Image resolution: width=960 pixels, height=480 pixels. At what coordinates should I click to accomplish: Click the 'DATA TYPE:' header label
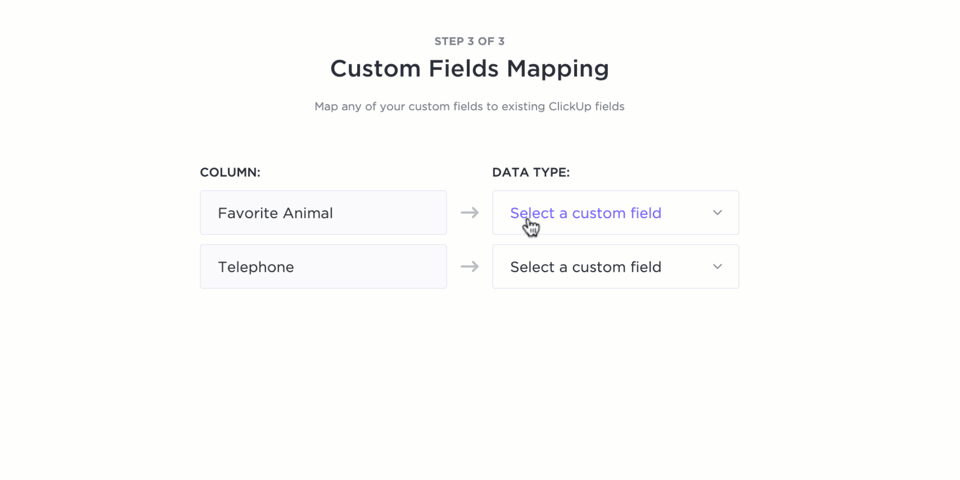tap(531, 172)
